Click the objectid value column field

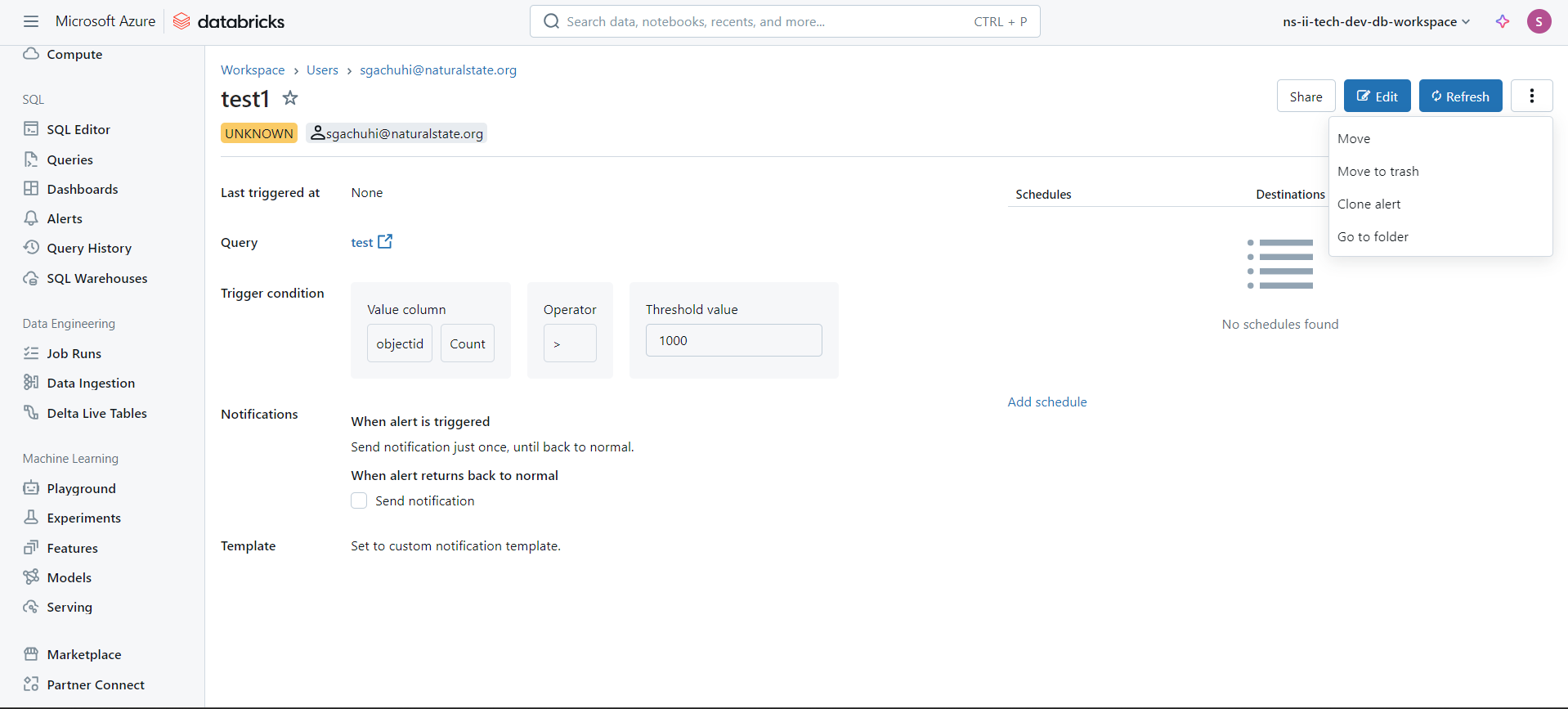pos(400,343)
